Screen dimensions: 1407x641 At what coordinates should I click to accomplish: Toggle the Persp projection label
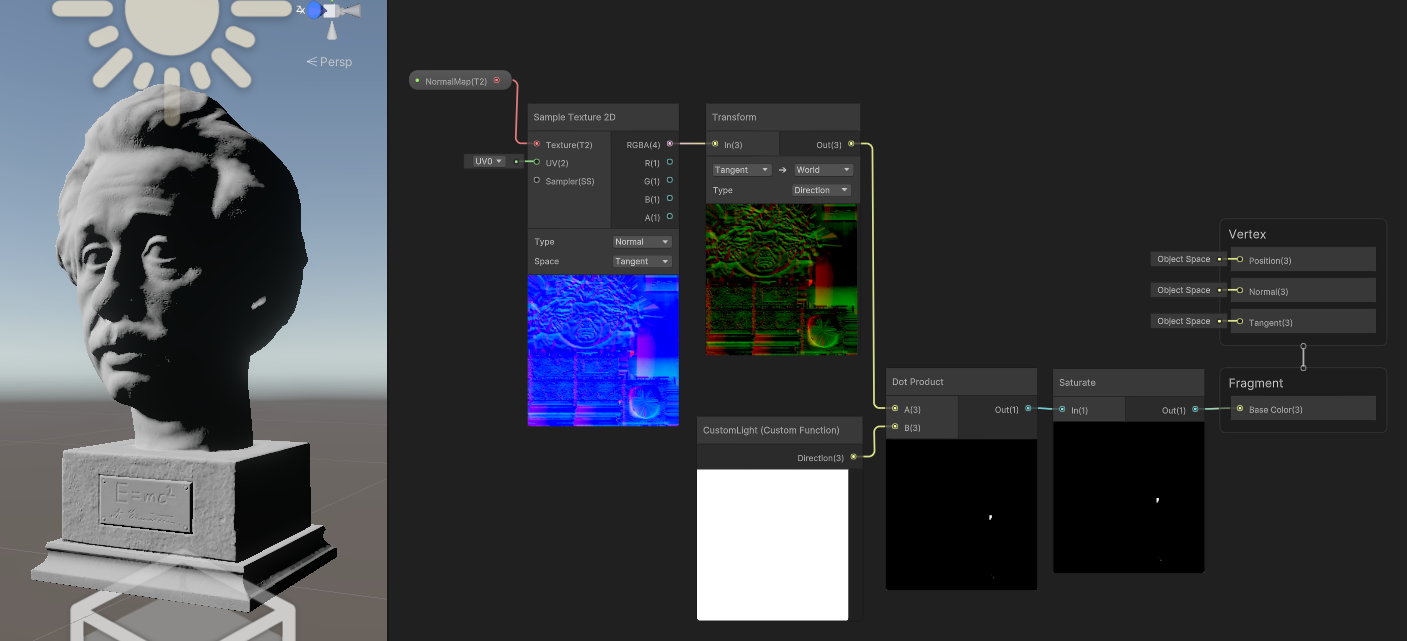pyautogui.click(x=329, y=61)
